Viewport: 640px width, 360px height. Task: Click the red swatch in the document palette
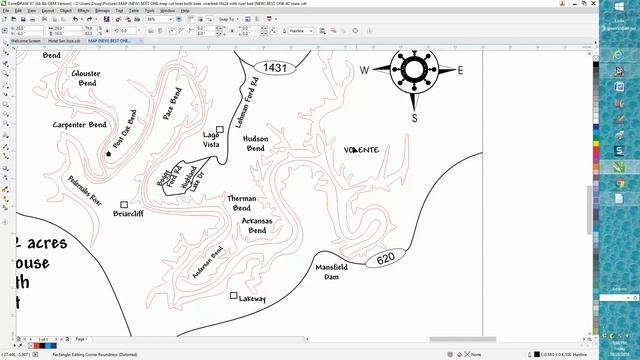pos(37,346)
